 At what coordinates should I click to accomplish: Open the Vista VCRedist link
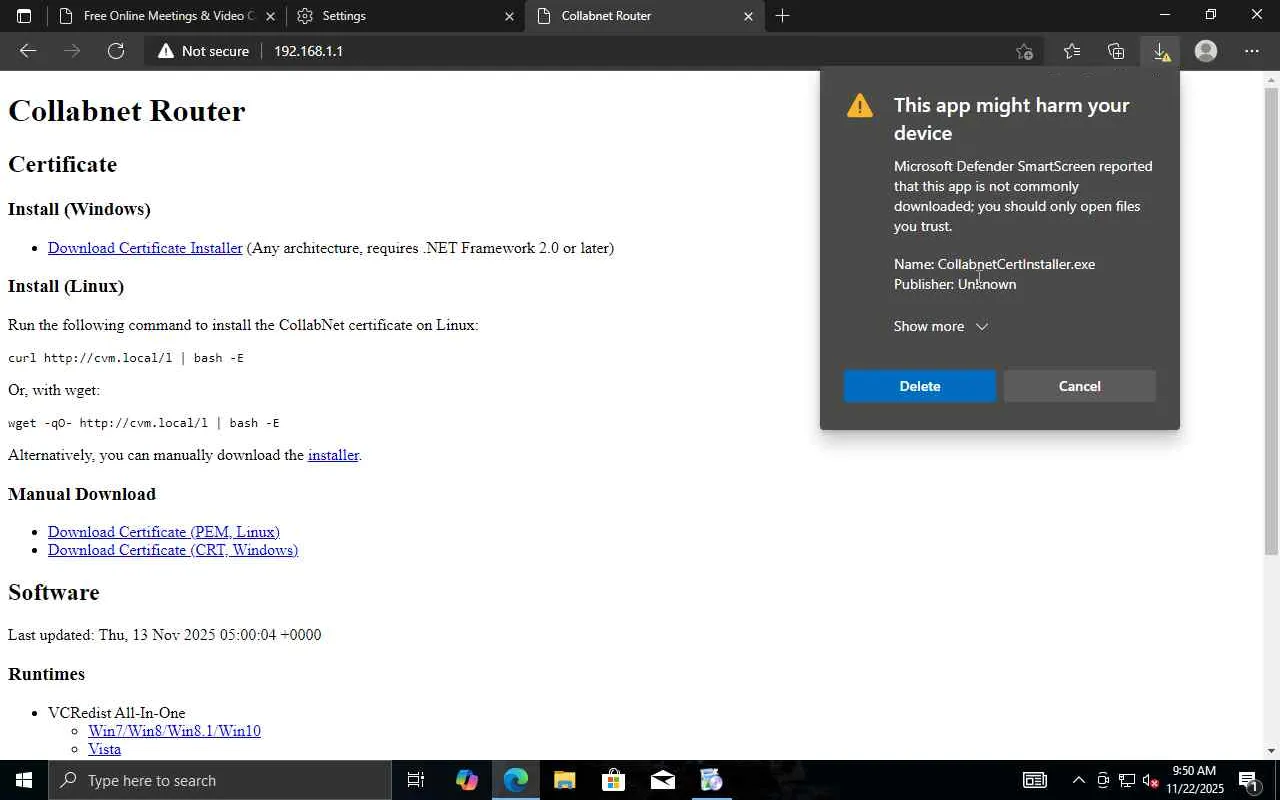pos(104,749)
